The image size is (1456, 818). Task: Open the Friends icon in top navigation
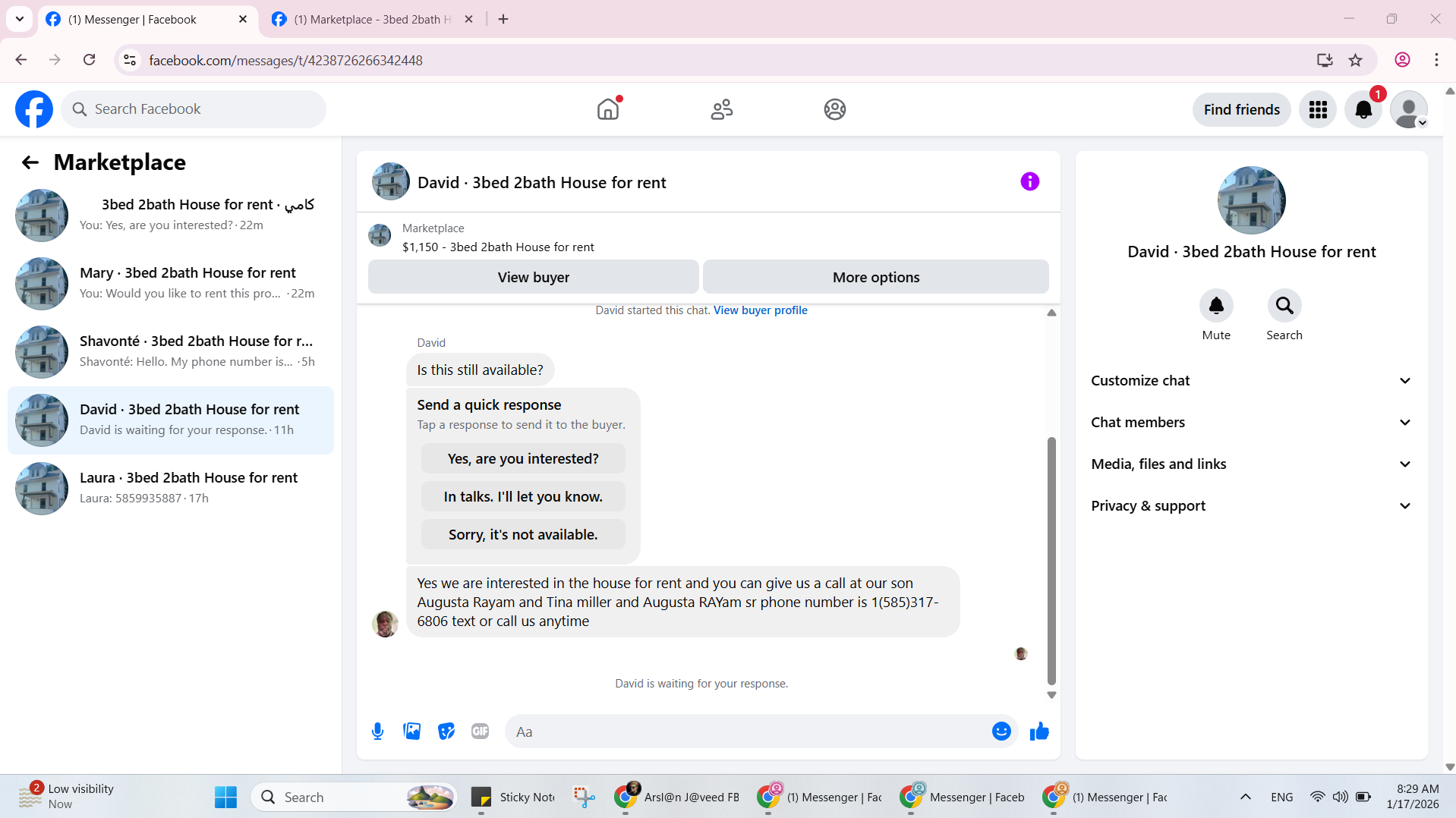[x=721, y=109]
